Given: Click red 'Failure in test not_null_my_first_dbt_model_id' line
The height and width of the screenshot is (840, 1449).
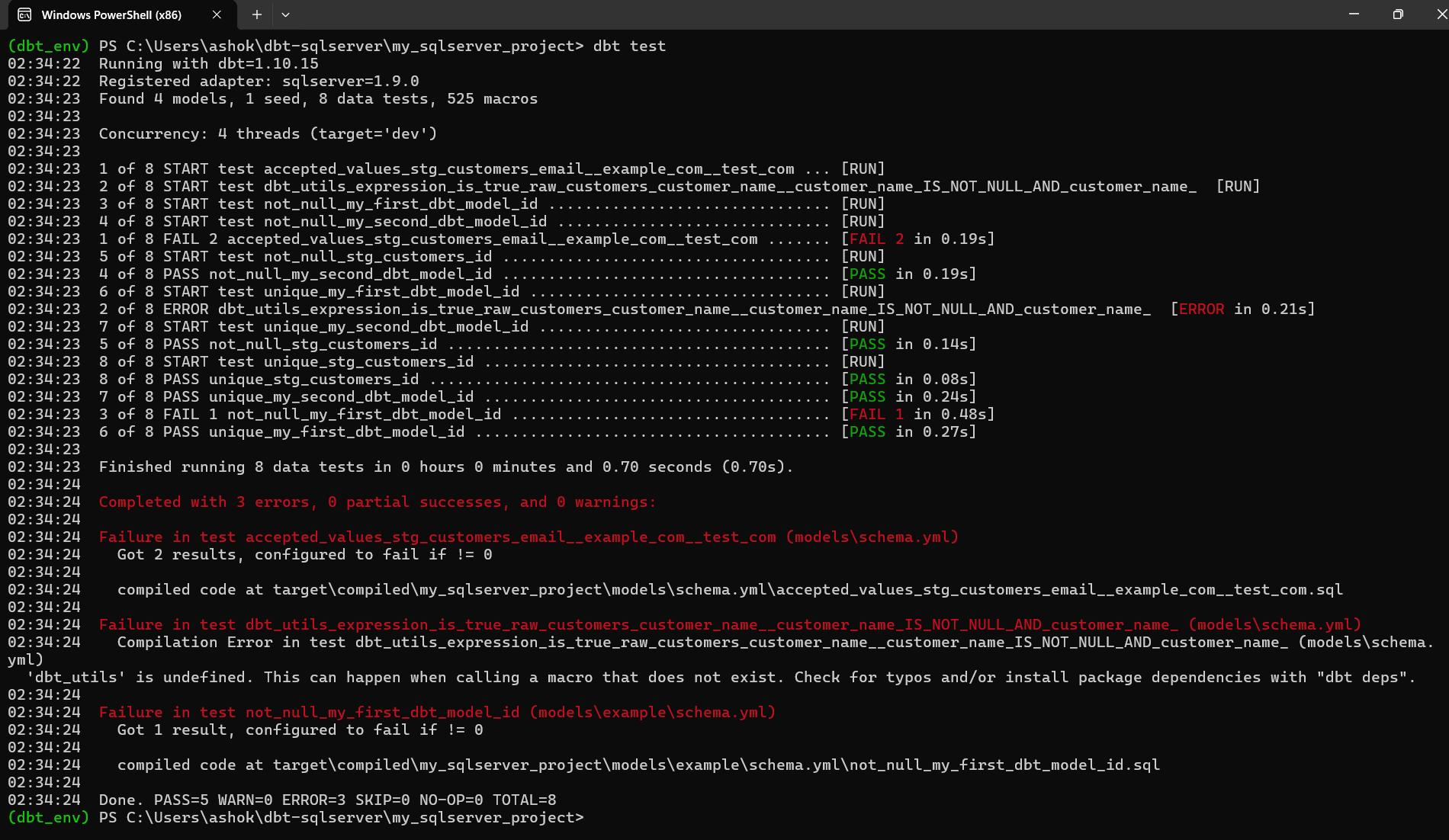Looking at the screenshot, I should (437, 712).
